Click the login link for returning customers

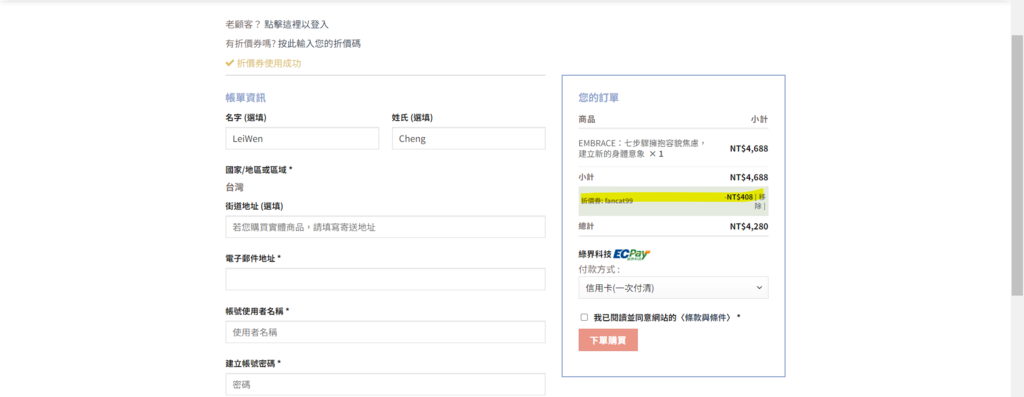point(296,24)
